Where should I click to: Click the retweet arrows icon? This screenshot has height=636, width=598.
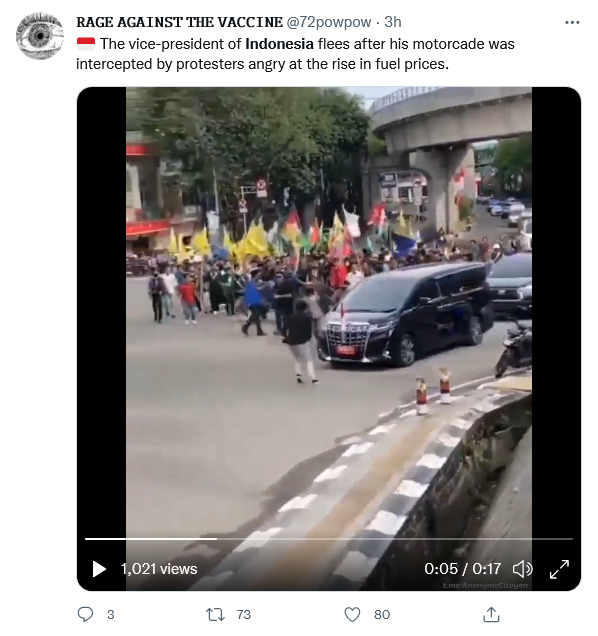coord(215,615)
